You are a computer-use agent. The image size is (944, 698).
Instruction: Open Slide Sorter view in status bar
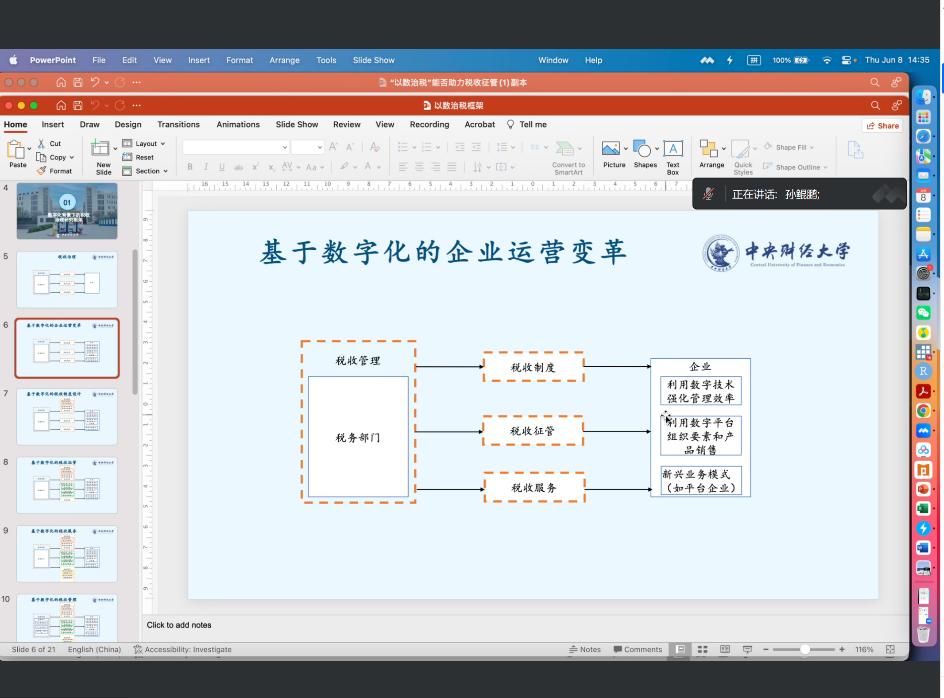702,649
